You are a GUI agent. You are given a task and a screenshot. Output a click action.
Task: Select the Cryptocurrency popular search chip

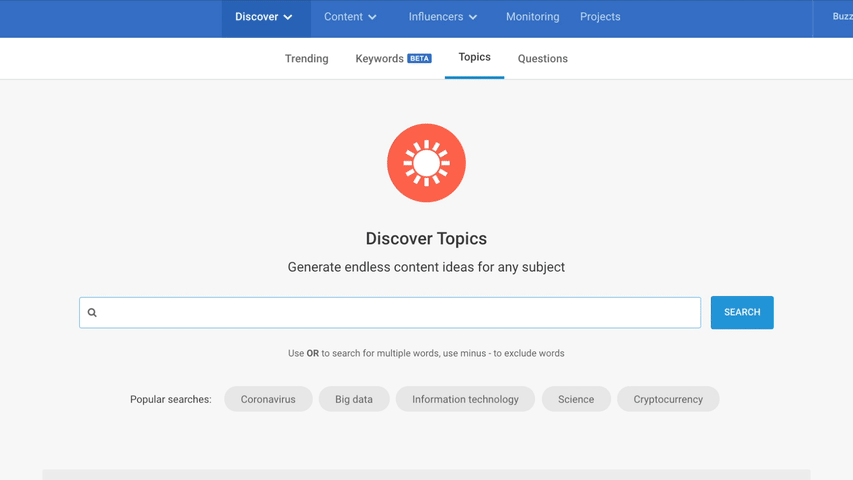pyautogui.click(x=668, y=399)
